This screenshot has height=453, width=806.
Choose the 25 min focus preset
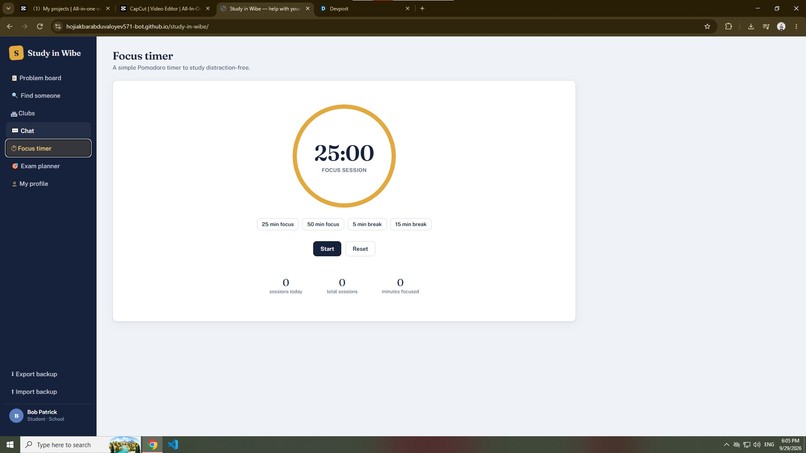click(x=278, y=224)
